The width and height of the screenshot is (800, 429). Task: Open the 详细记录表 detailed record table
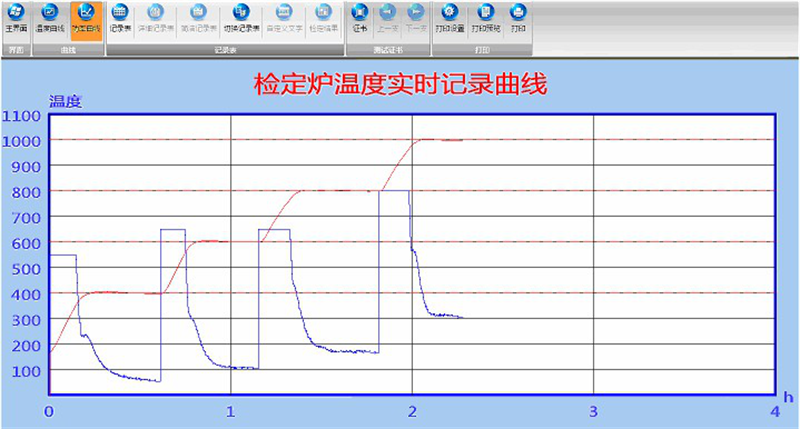(155, 18)
